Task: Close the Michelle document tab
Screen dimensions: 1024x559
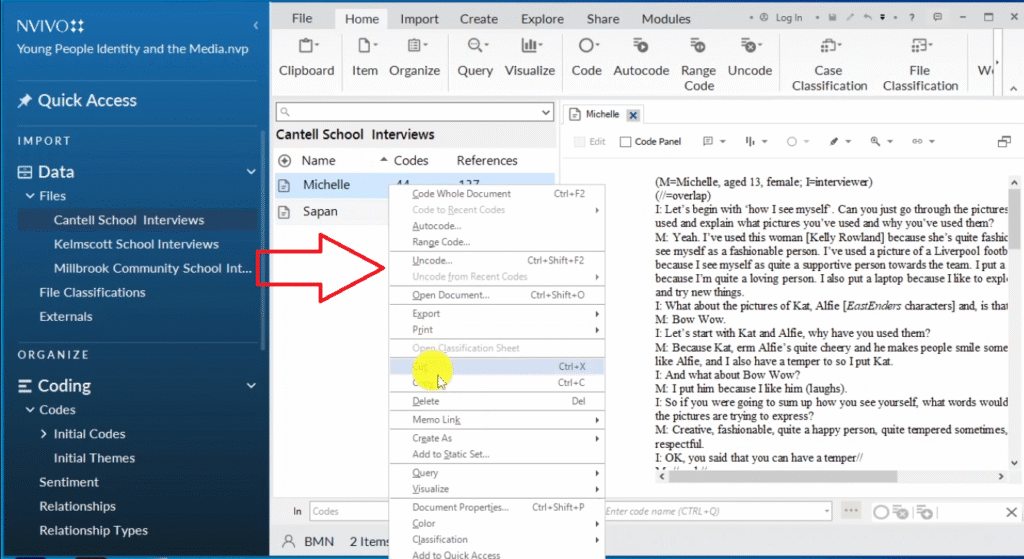Action: pos(632,115)
